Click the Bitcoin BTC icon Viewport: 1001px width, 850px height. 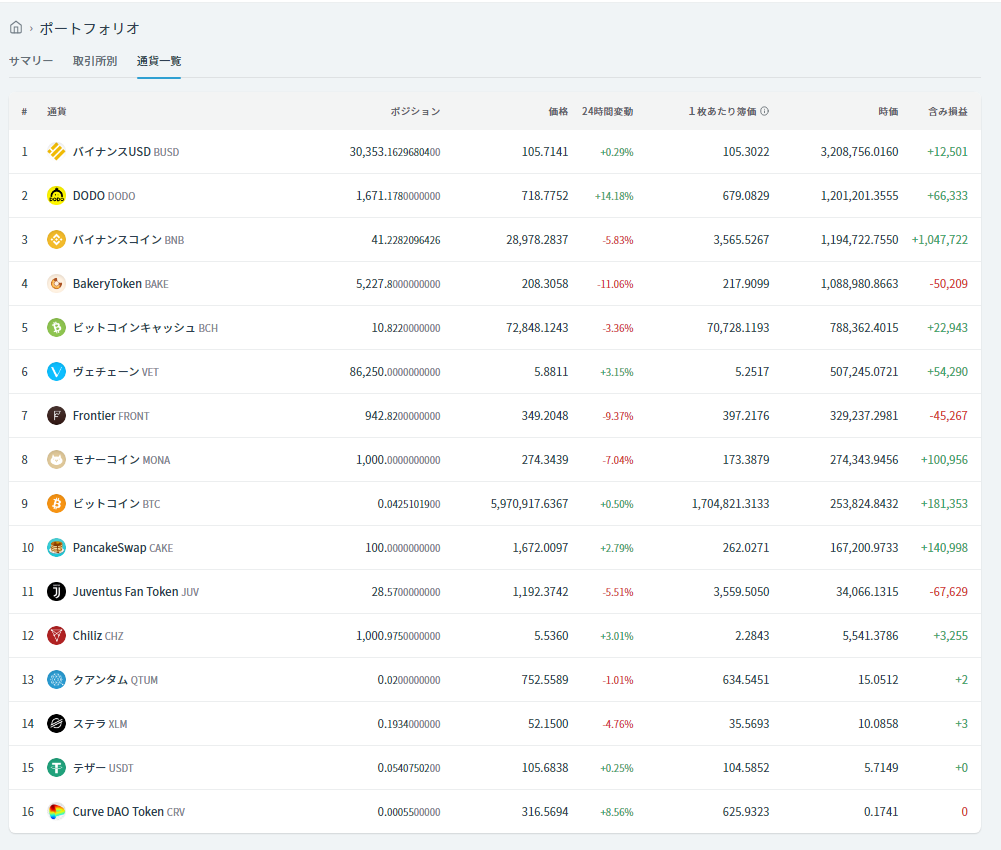coord(56,504)
